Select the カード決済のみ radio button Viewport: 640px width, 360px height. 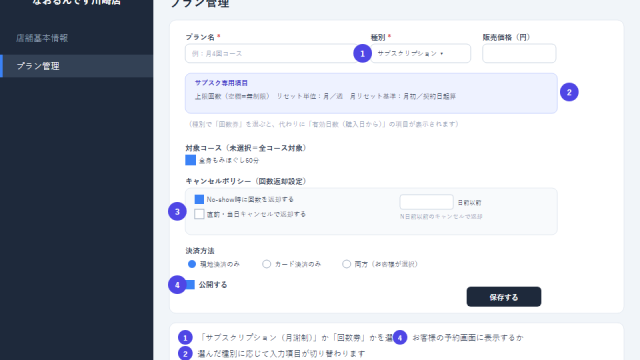point(267,264)
